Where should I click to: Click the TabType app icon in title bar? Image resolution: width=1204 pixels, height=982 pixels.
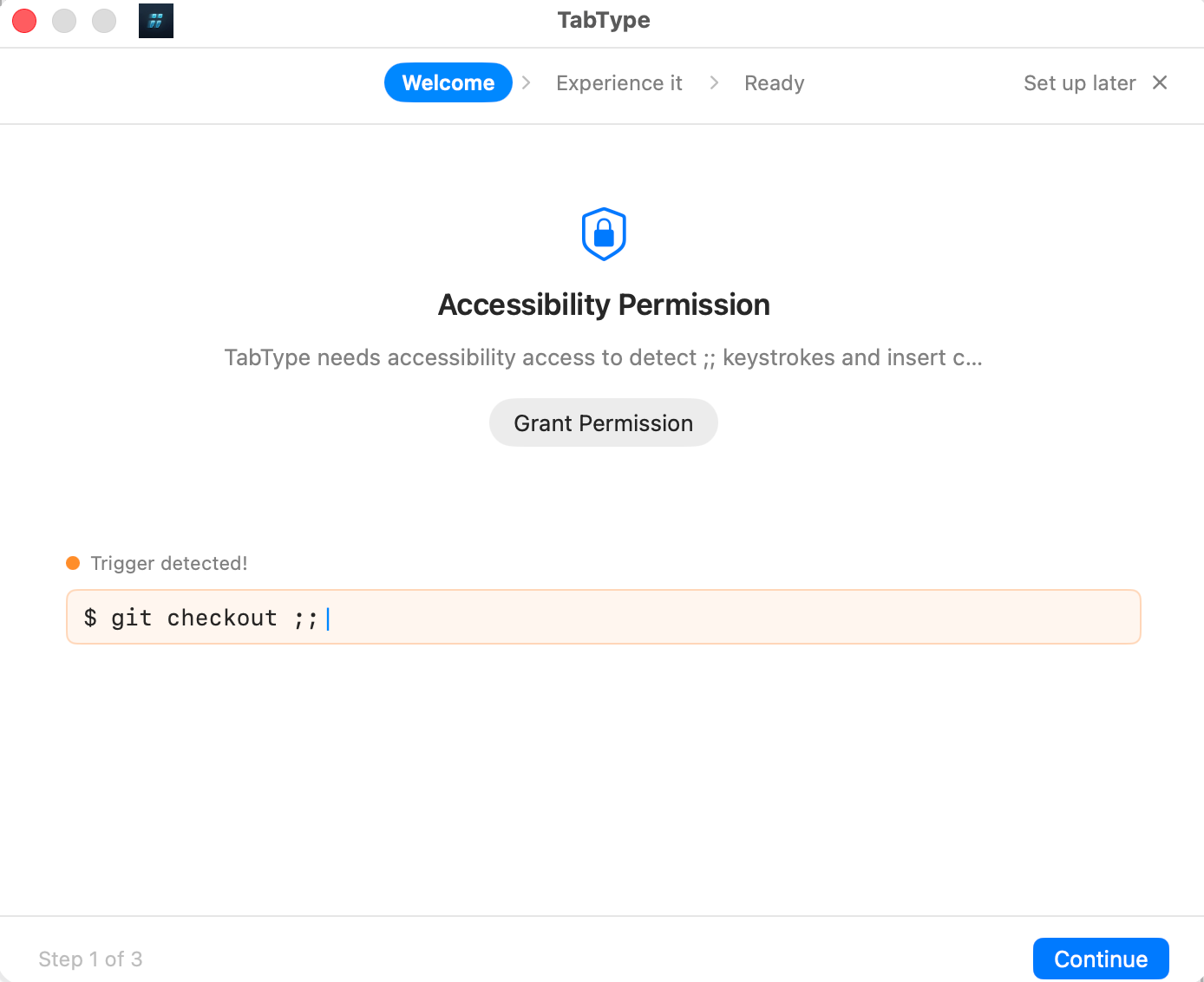click(156, 20)
